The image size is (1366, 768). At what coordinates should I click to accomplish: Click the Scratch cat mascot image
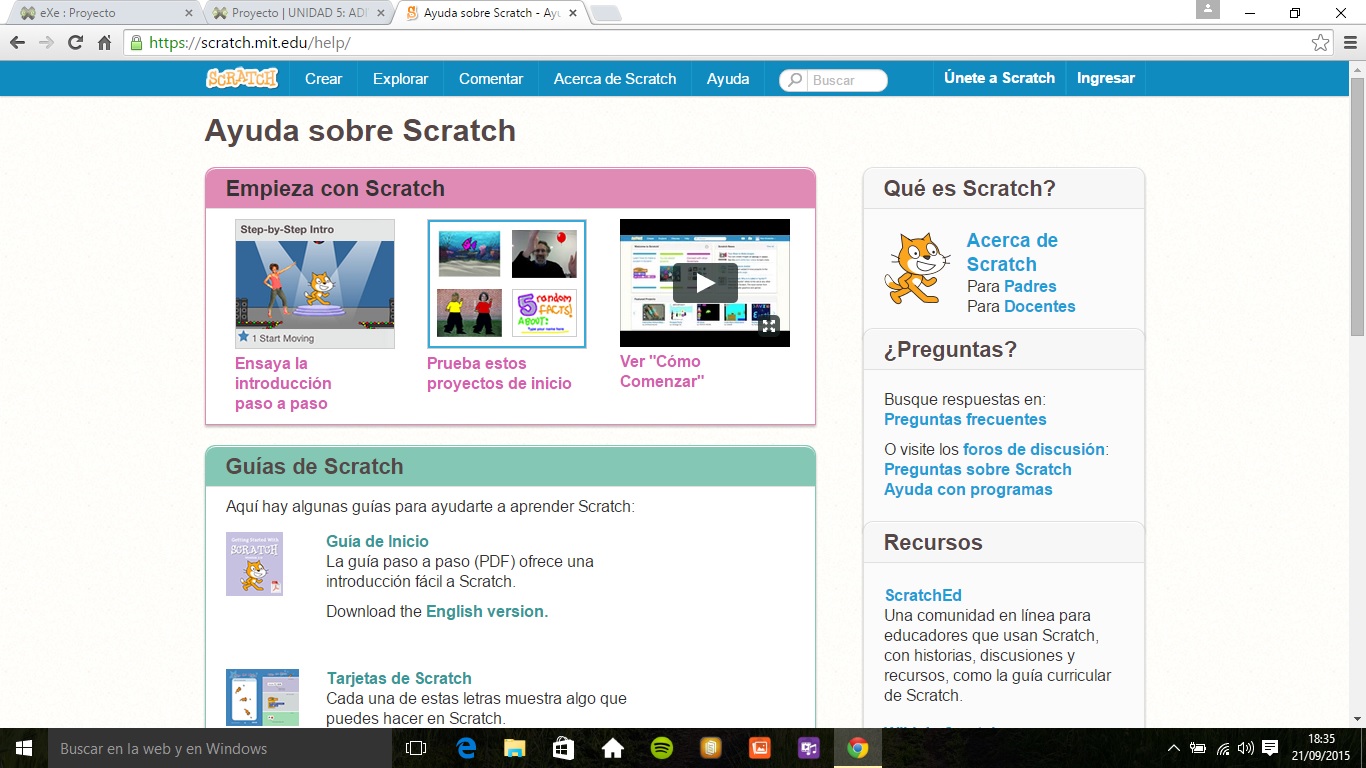pyautogui.click(x=918, y=268)
